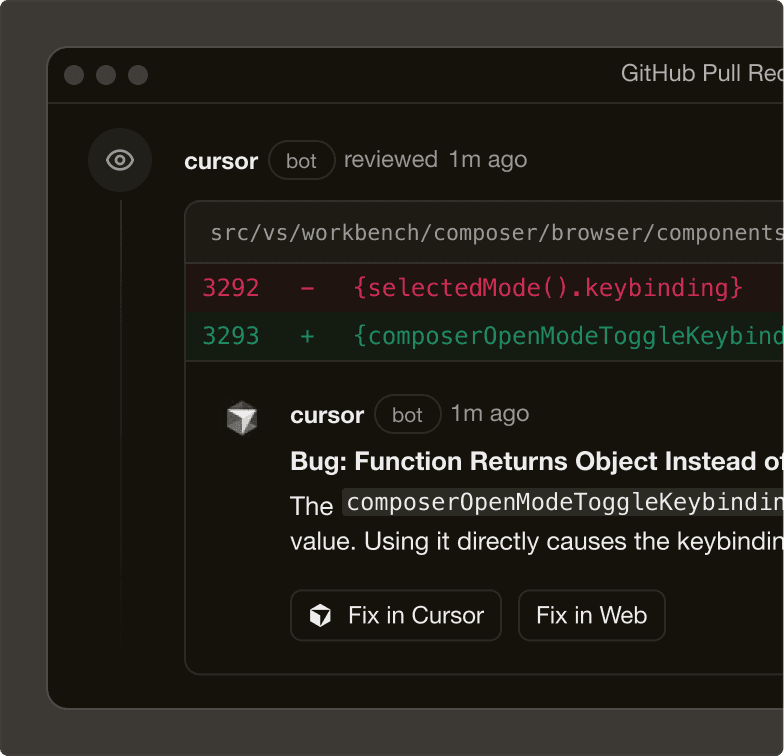Click the cube icon in Fix in Cursor

(x=320, y=615)
